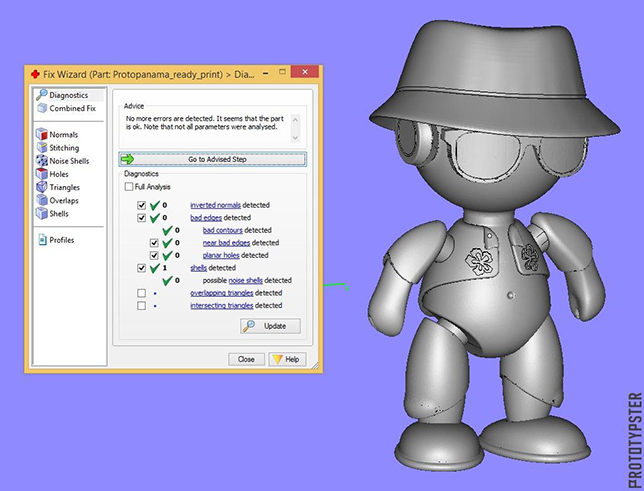
Task: Uncheck the near bad edges checkbox
Action: click(154, 243)
